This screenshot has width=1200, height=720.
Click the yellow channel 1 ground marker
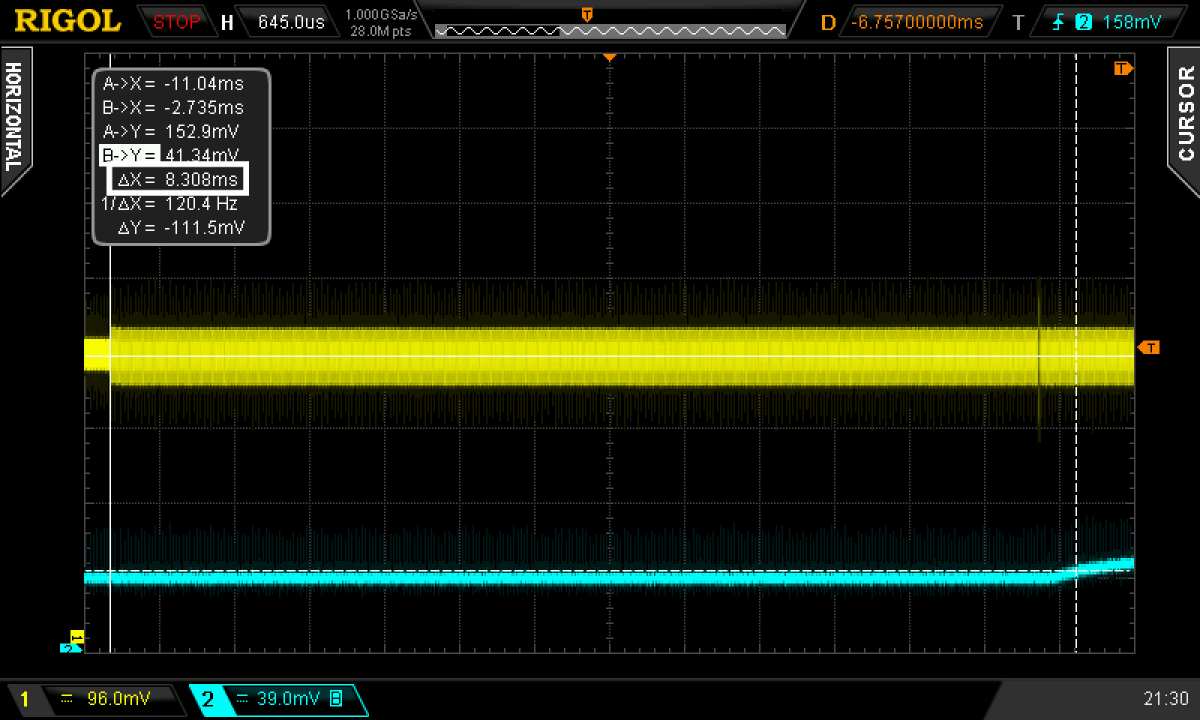tap(75, 637)
